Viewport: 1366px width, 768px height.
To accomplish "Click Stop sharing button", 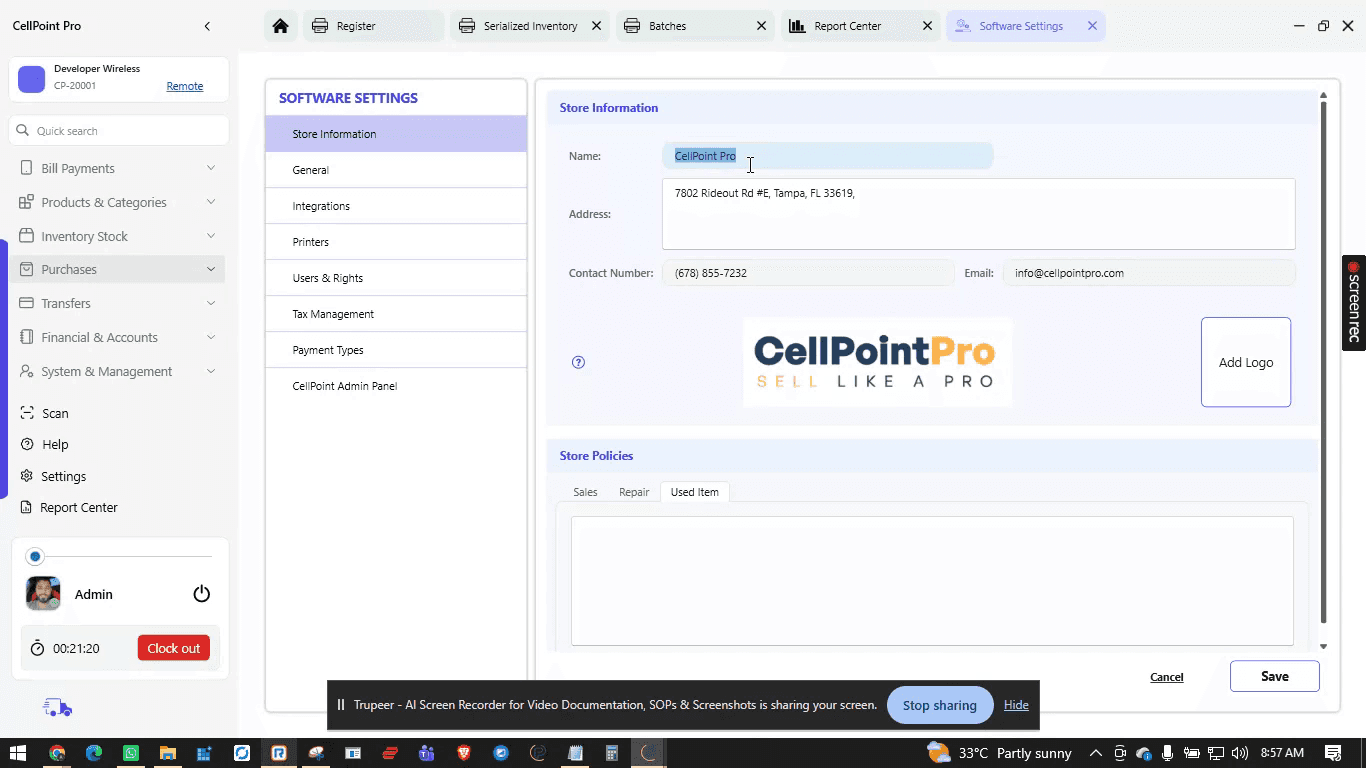I will [x=940, y=705].
